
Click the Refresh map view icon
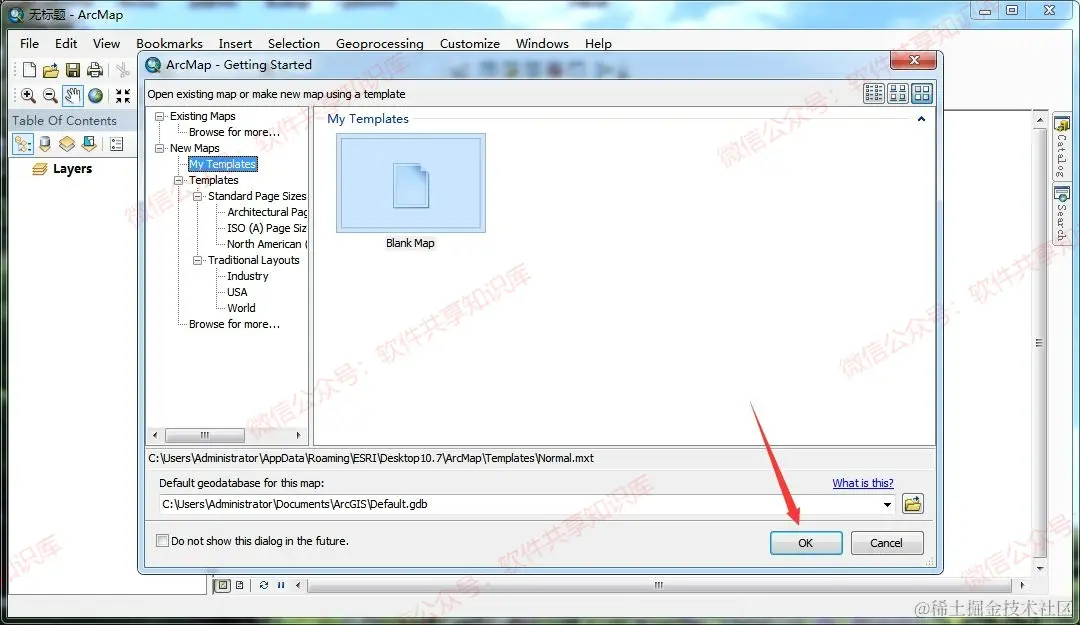(x=264, y=585)
